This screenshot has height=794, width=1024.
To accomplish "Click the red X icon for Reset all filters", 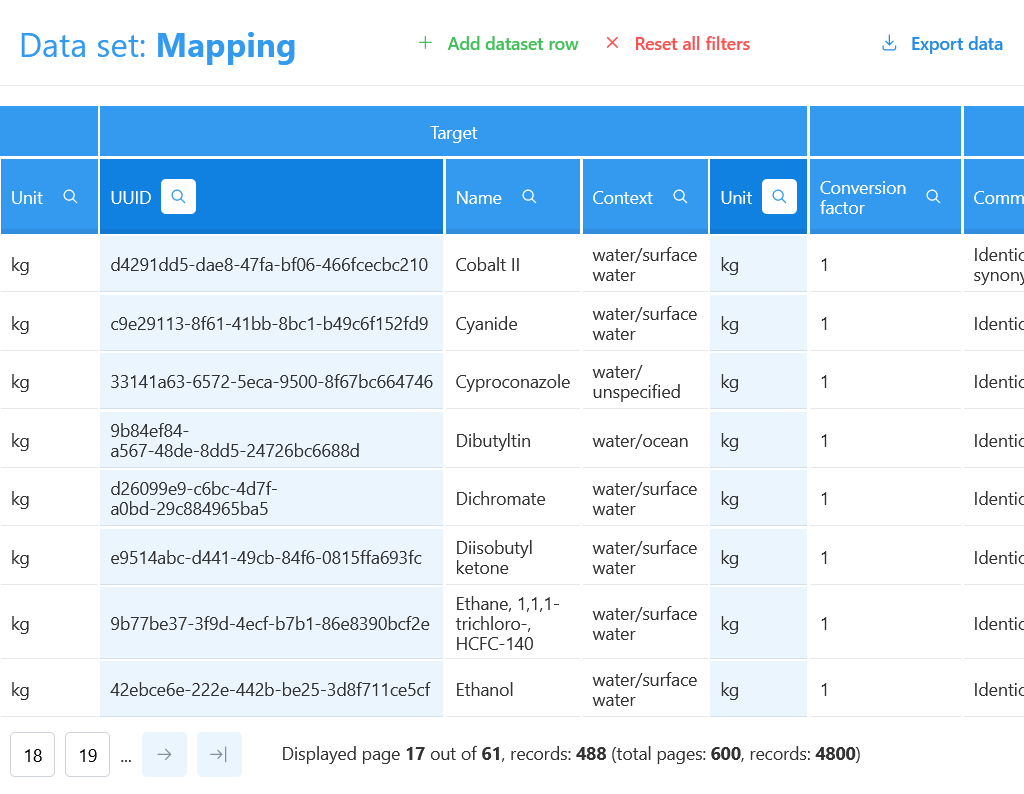I will (x=612, y=43).
